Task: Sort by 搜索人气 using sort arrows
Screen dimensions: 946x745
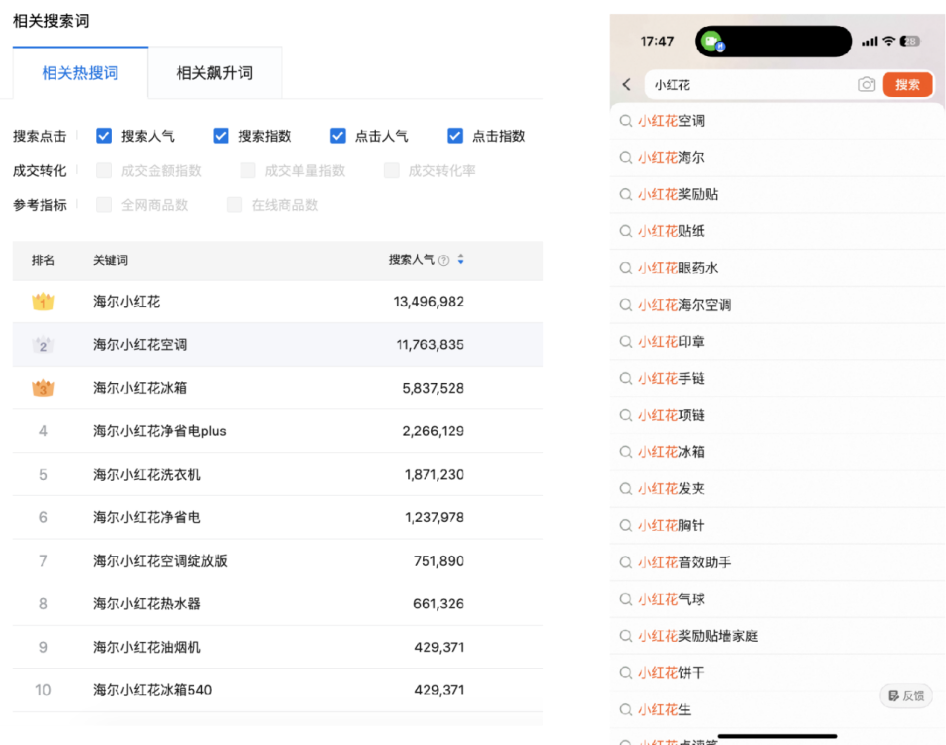Action: [460, 260]
